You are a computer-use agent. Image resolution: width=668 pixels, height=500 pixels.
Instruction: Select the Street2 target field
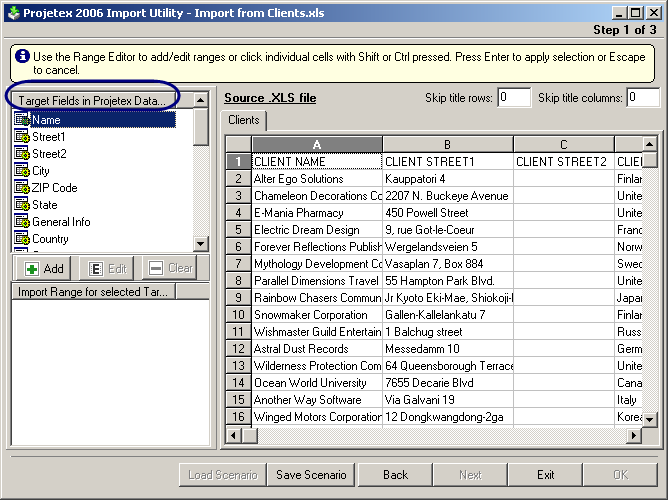pyautogui.click(x=49, y=154)
